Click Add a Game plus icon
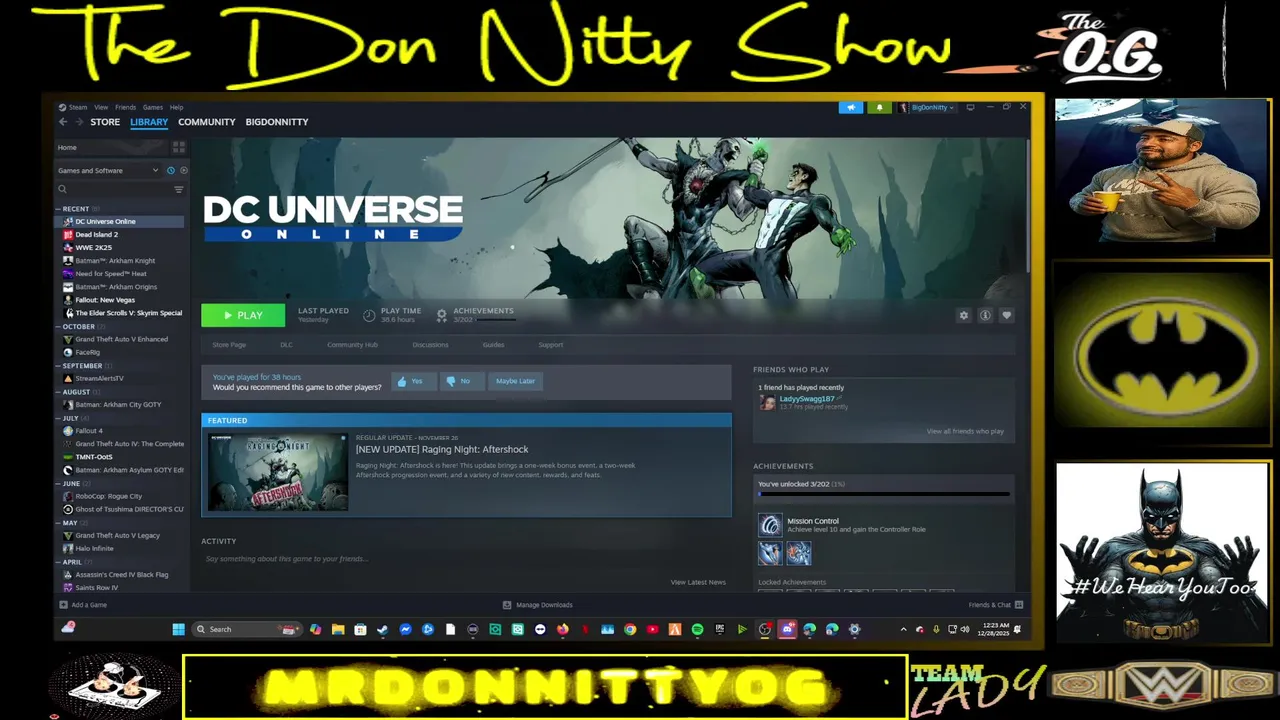 63,605
